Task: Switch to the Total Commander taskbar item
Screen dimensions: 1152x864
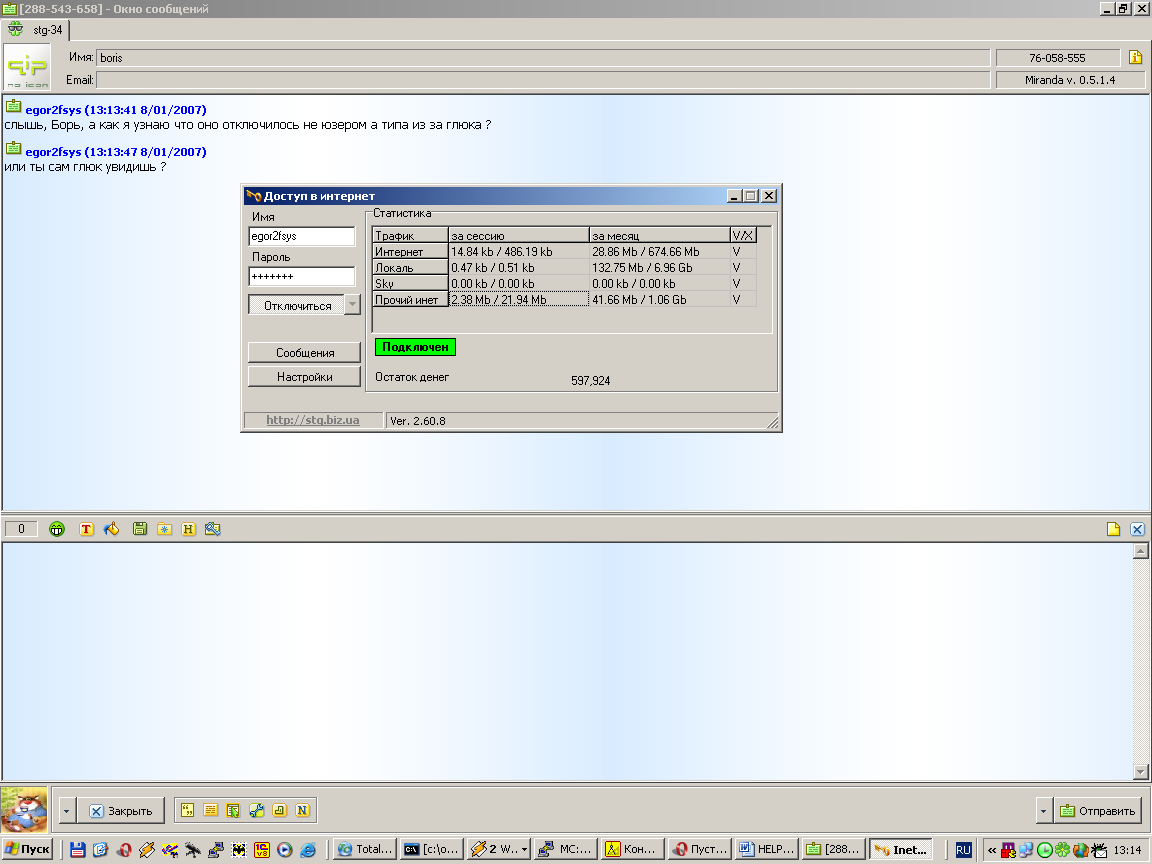Action: click(365, 849)
